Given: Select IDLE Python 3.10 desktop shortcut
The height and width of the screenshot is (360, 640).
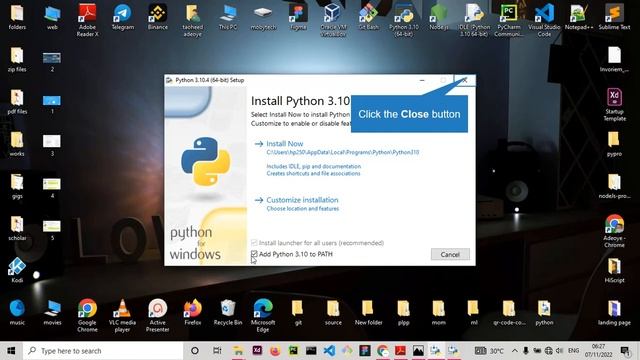Looking at the screenshot, I should click(x=473, y=20).
